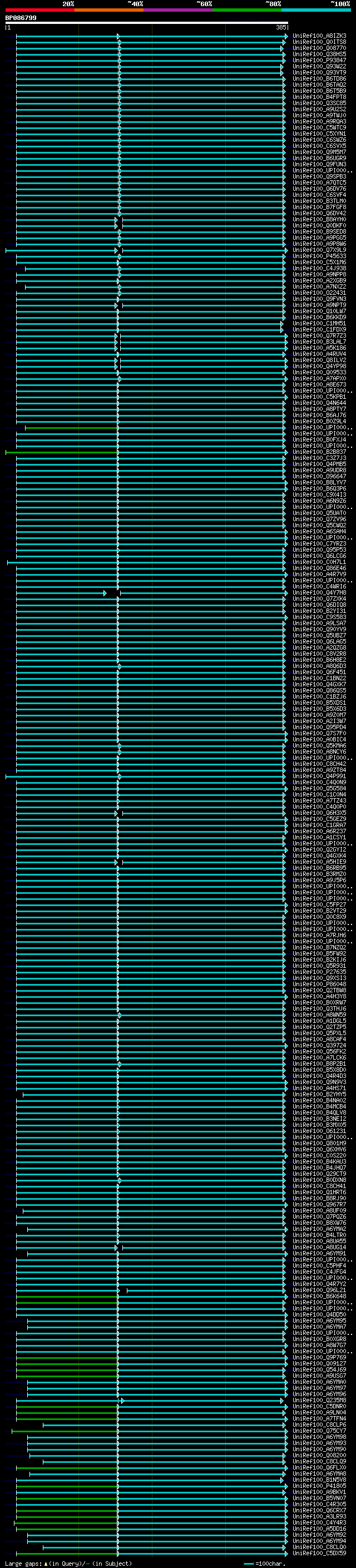Viewport: 356px width, 1568px height.
Task: Select hit UniRef100_P93847
Action: 319,60
